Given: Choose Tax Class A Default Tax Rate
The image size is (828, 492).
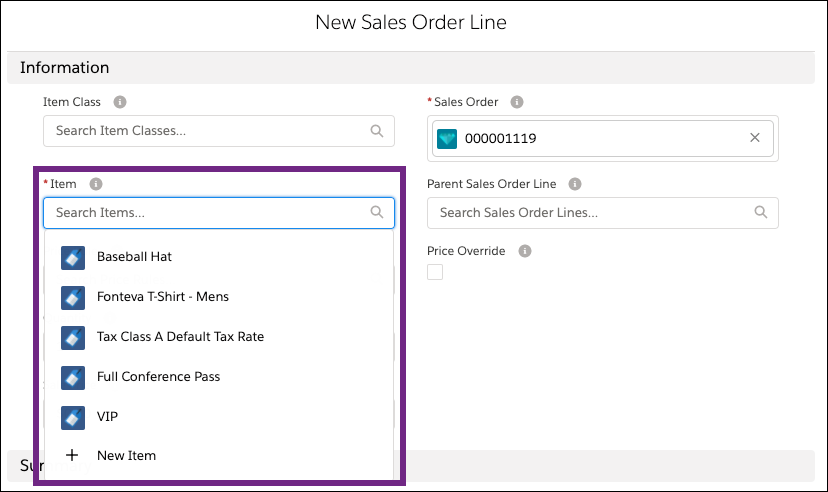Looking at the screenshot, I should tap(219, 337).
